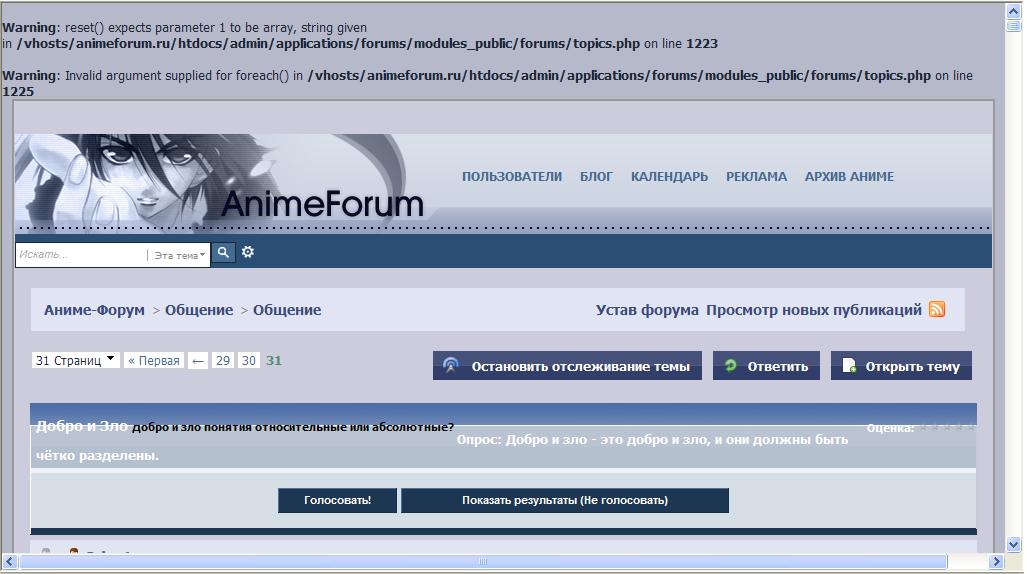Open advanced search gear icon
This screenshot has height=574, width=1027.
(x=248, y=252)
